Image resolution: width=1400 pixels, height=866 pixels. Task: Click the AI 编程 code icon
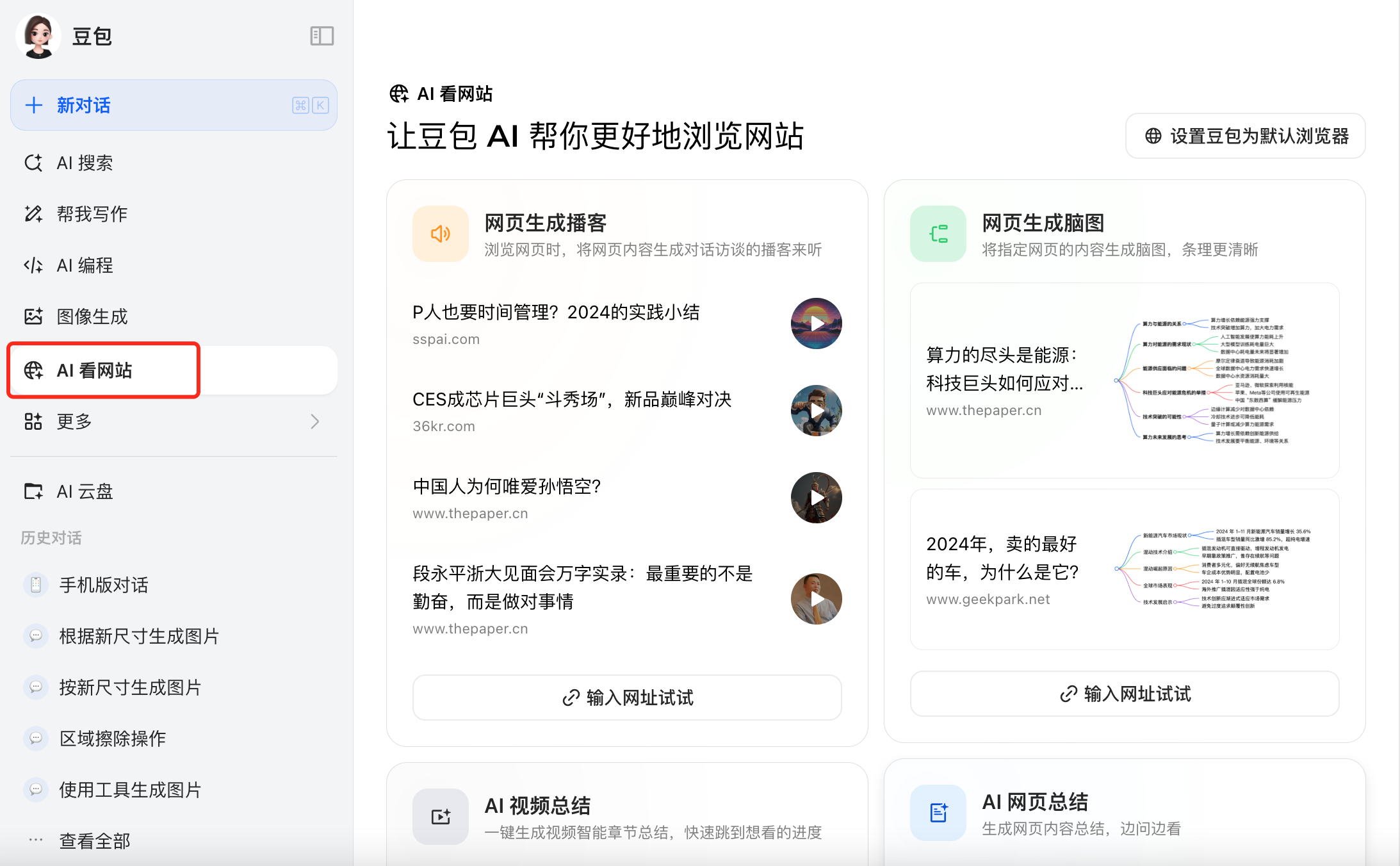click(x=33, y=265)
